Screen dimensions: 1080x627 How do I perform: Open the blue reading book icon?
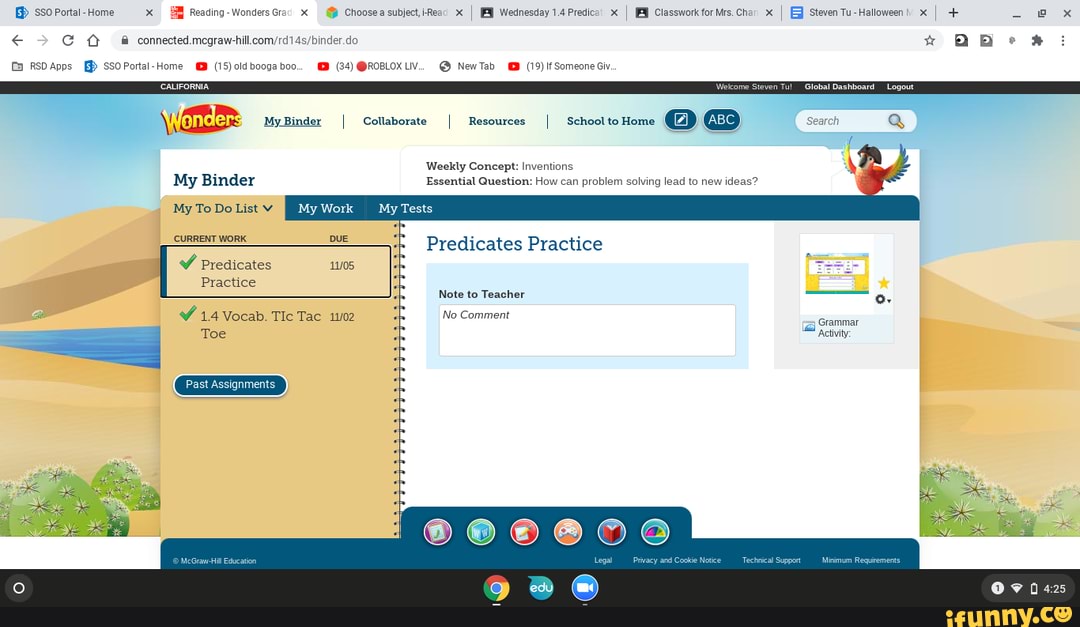(x=612, y=532)
